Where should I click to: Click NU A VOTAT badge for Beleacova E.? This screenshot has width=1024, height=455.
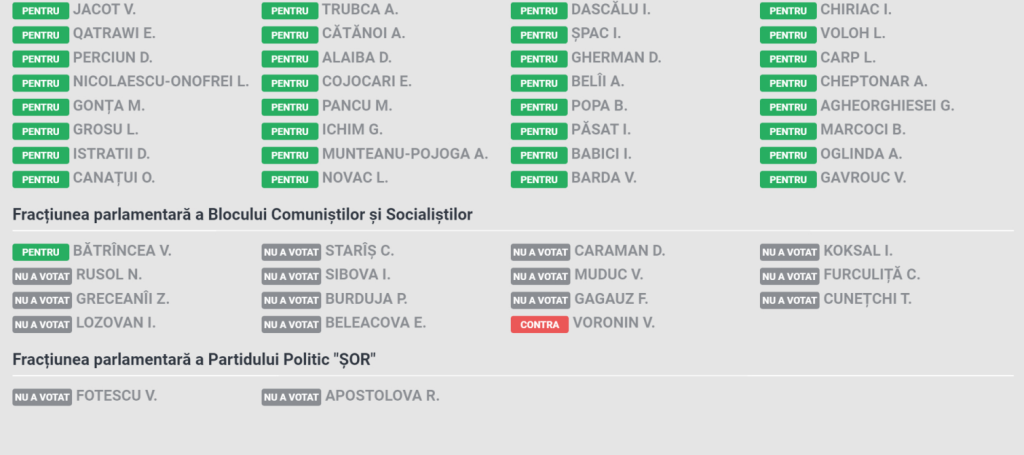pyautogui.click(x=291, y=324)
